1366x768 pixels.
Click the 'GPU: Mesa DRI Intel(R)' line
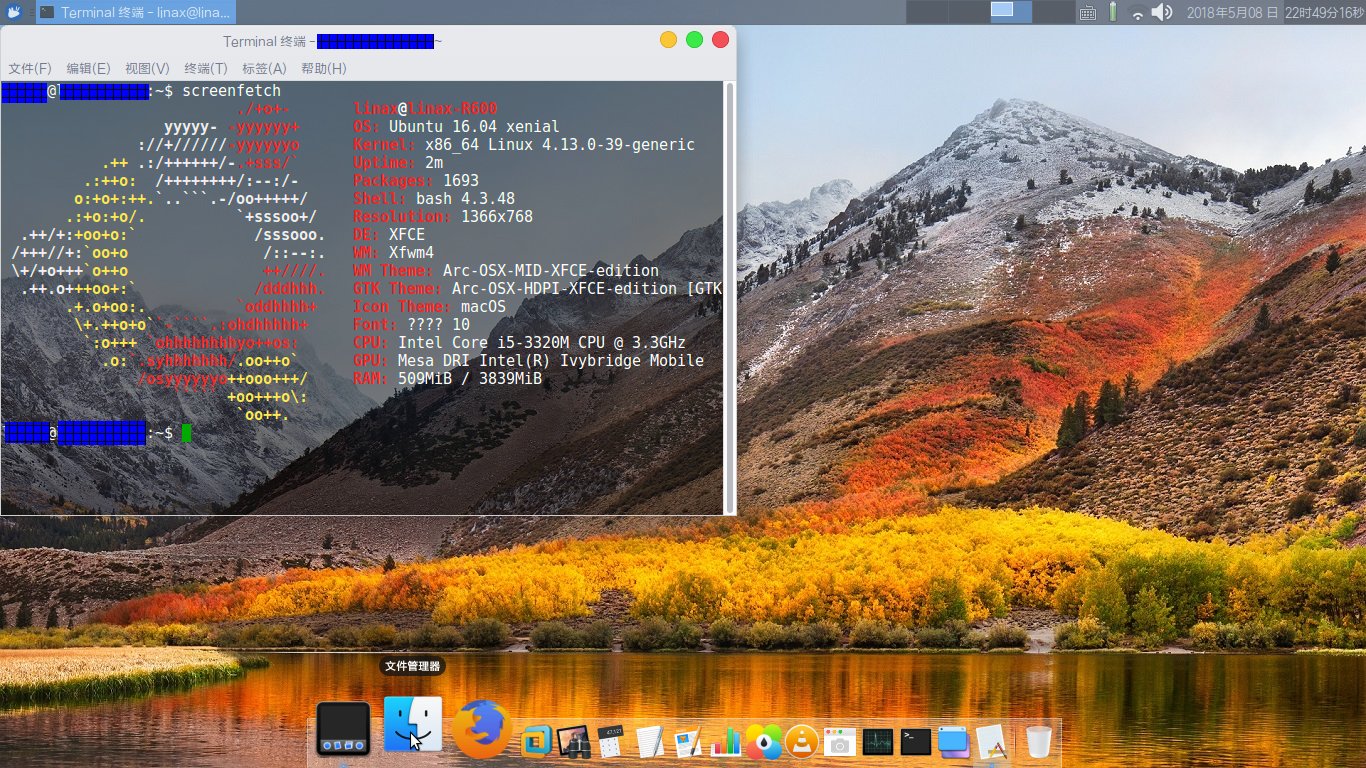529,361
